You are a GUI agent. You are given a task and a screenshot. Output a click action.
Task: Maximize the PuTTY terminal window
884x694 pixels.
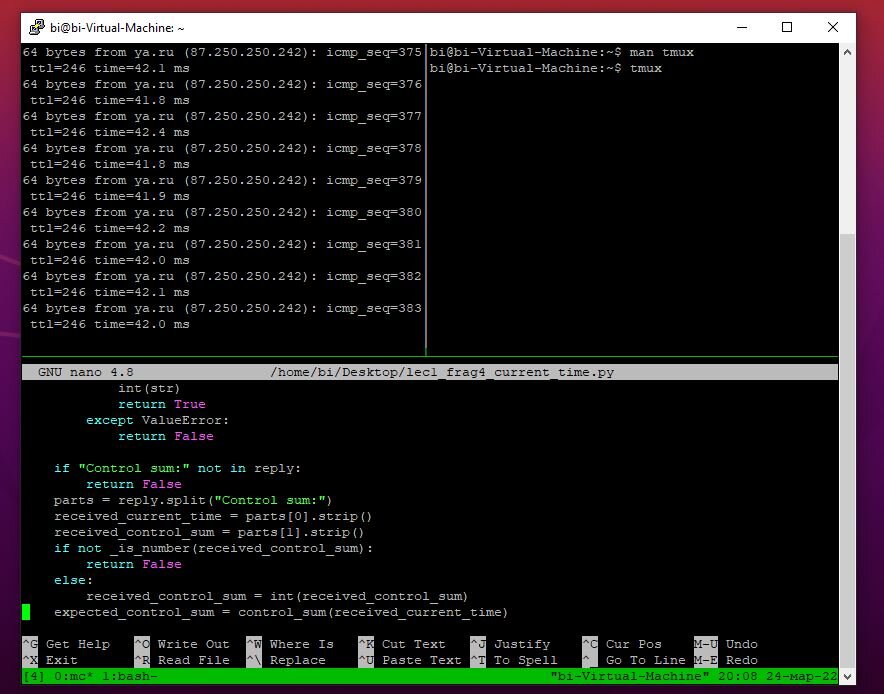787,27
